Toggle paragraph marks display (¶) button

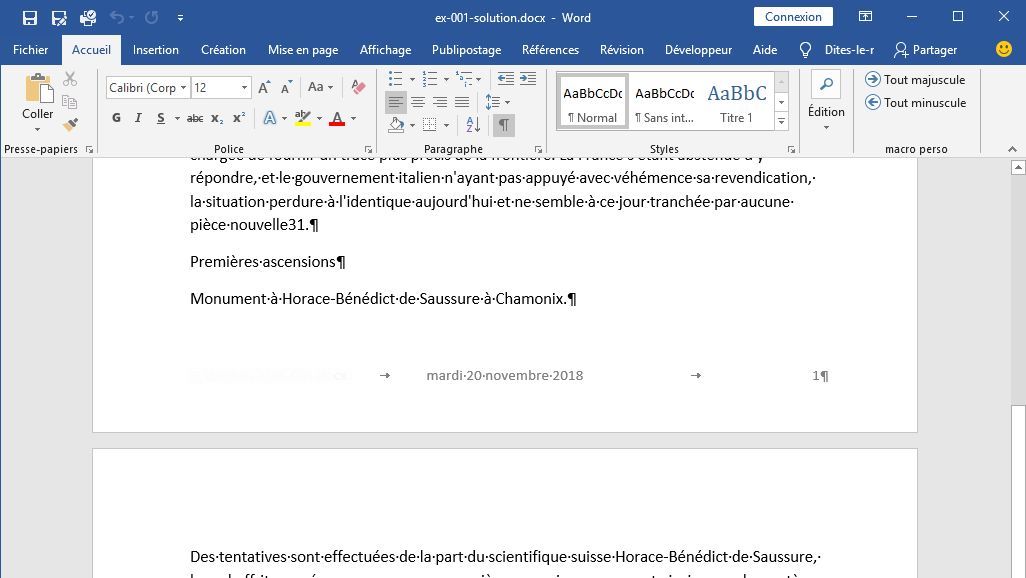(x=503, y=125)
